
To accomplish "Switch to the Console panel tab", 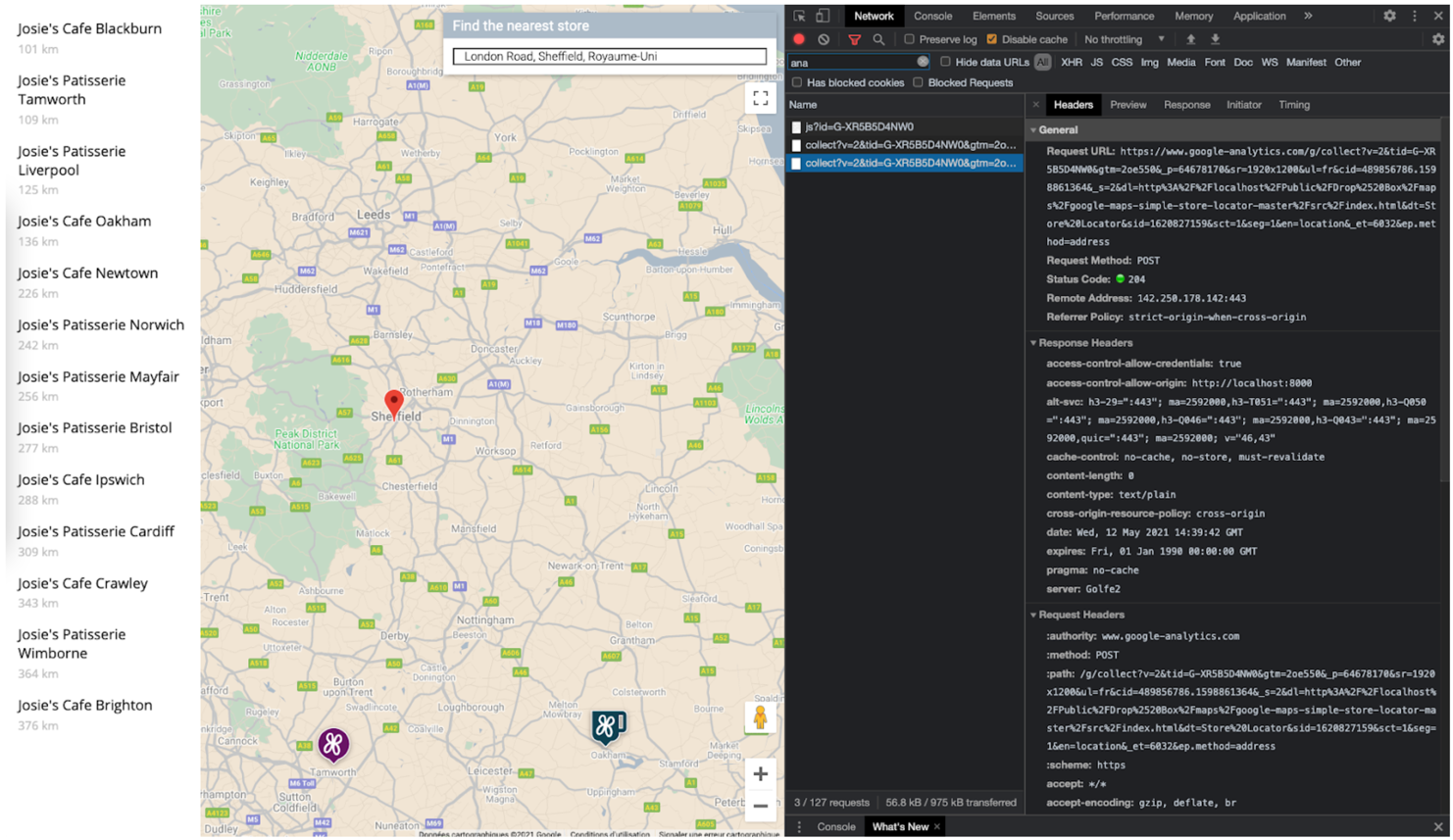I will [x=932, y=16].
